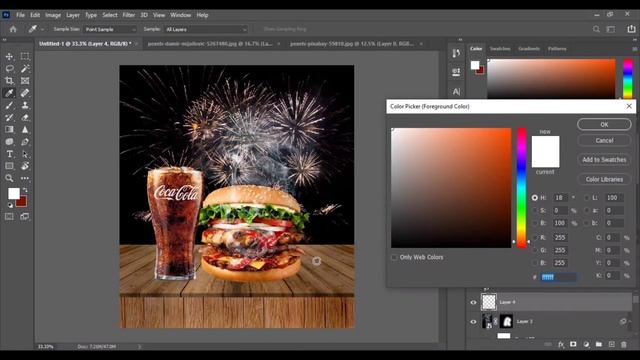The width and height of the screenshot is (640, 360).
Task: Swap foreground and background colors
Action: (x=25, y=190)
